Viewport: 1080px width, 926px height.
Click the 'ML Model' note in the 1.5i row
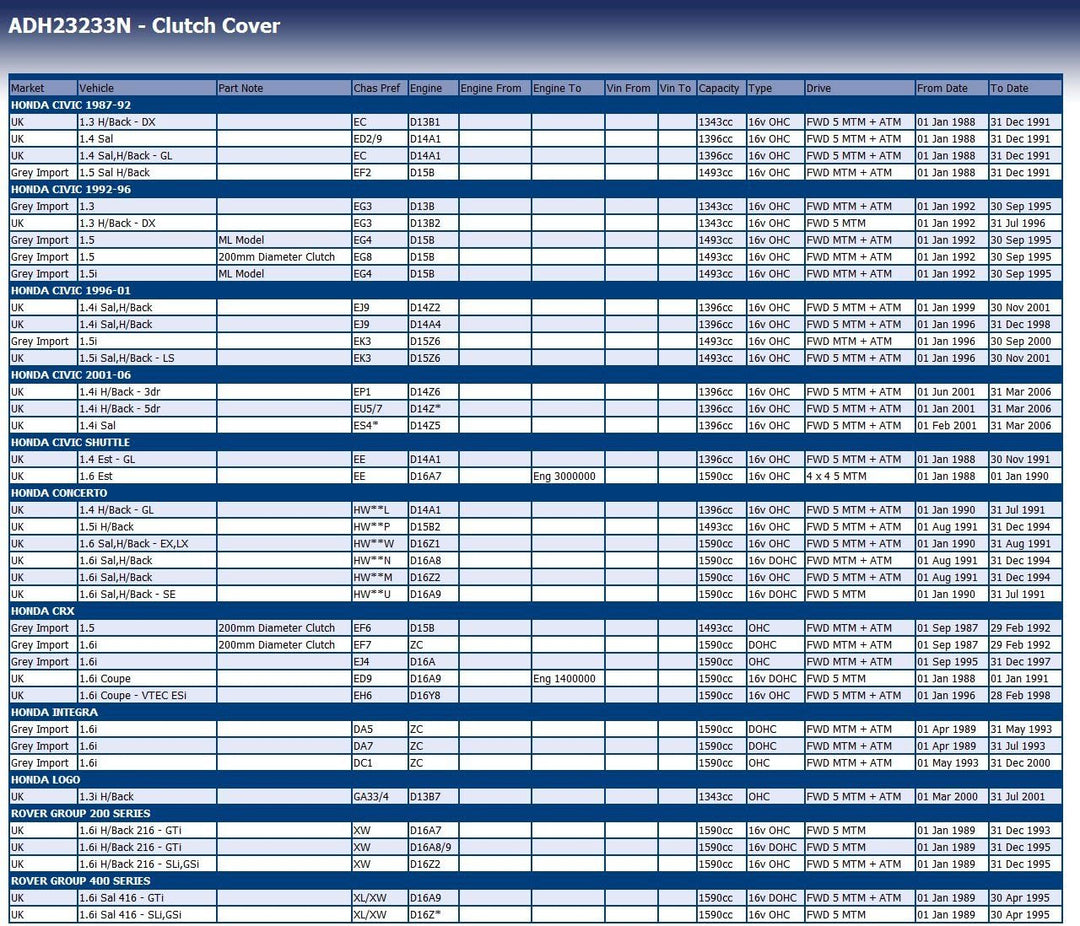pyautogui.click(x=284, y=274)
